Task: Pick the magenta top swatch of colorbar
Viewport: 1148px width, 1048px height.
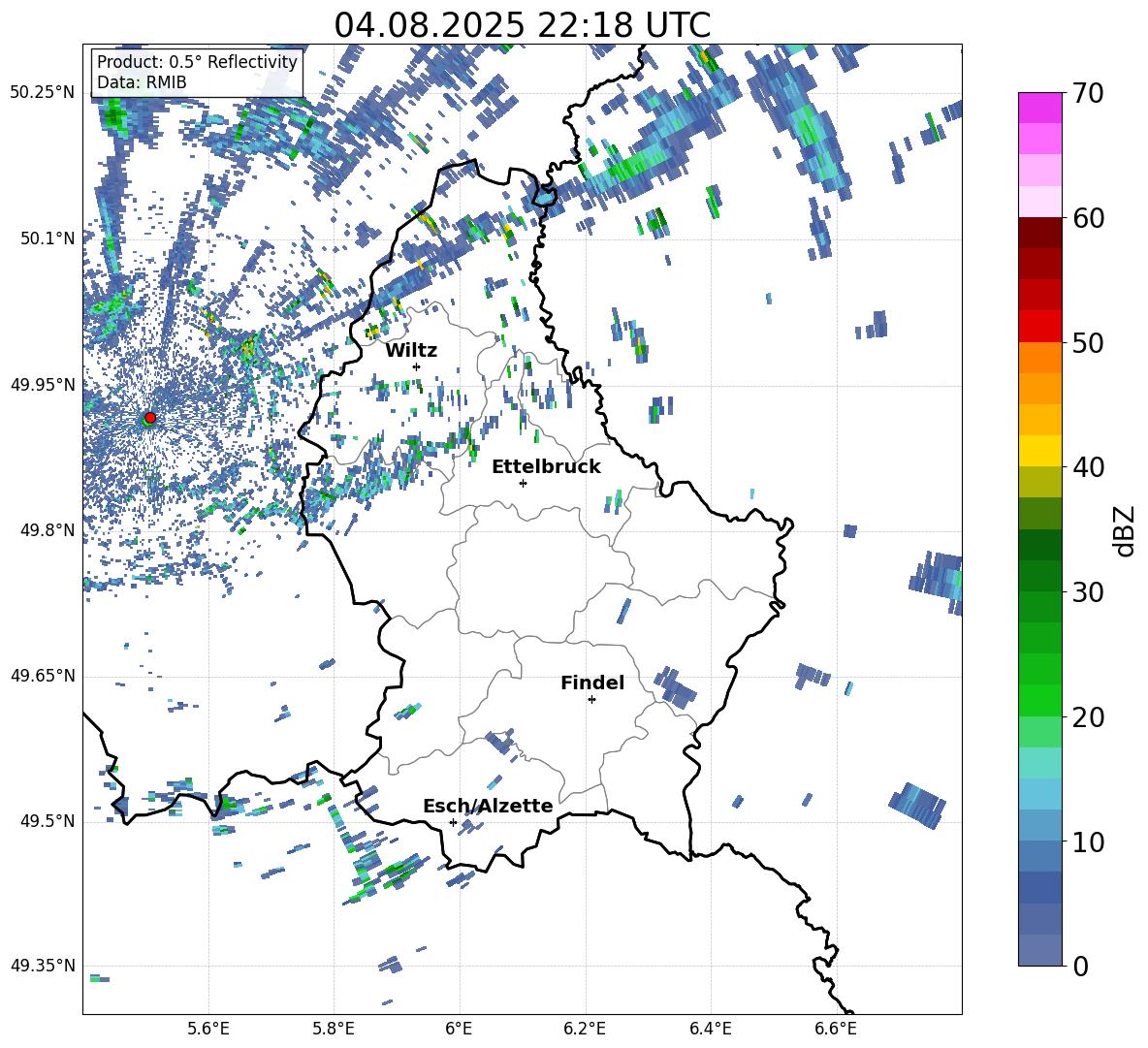Action: click(x=1039, y=108)
